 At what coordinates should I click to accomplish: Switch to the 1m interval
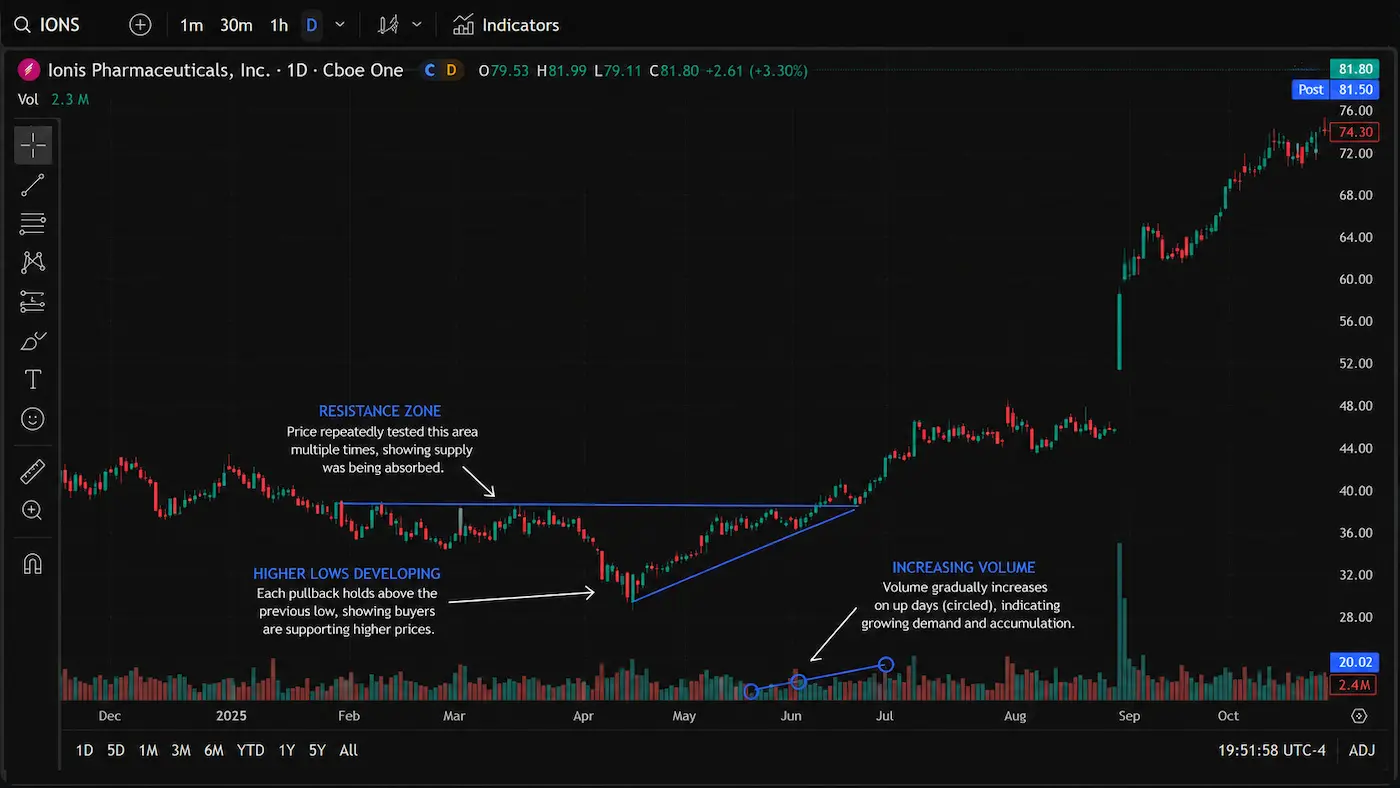click(x=191, y=25)
